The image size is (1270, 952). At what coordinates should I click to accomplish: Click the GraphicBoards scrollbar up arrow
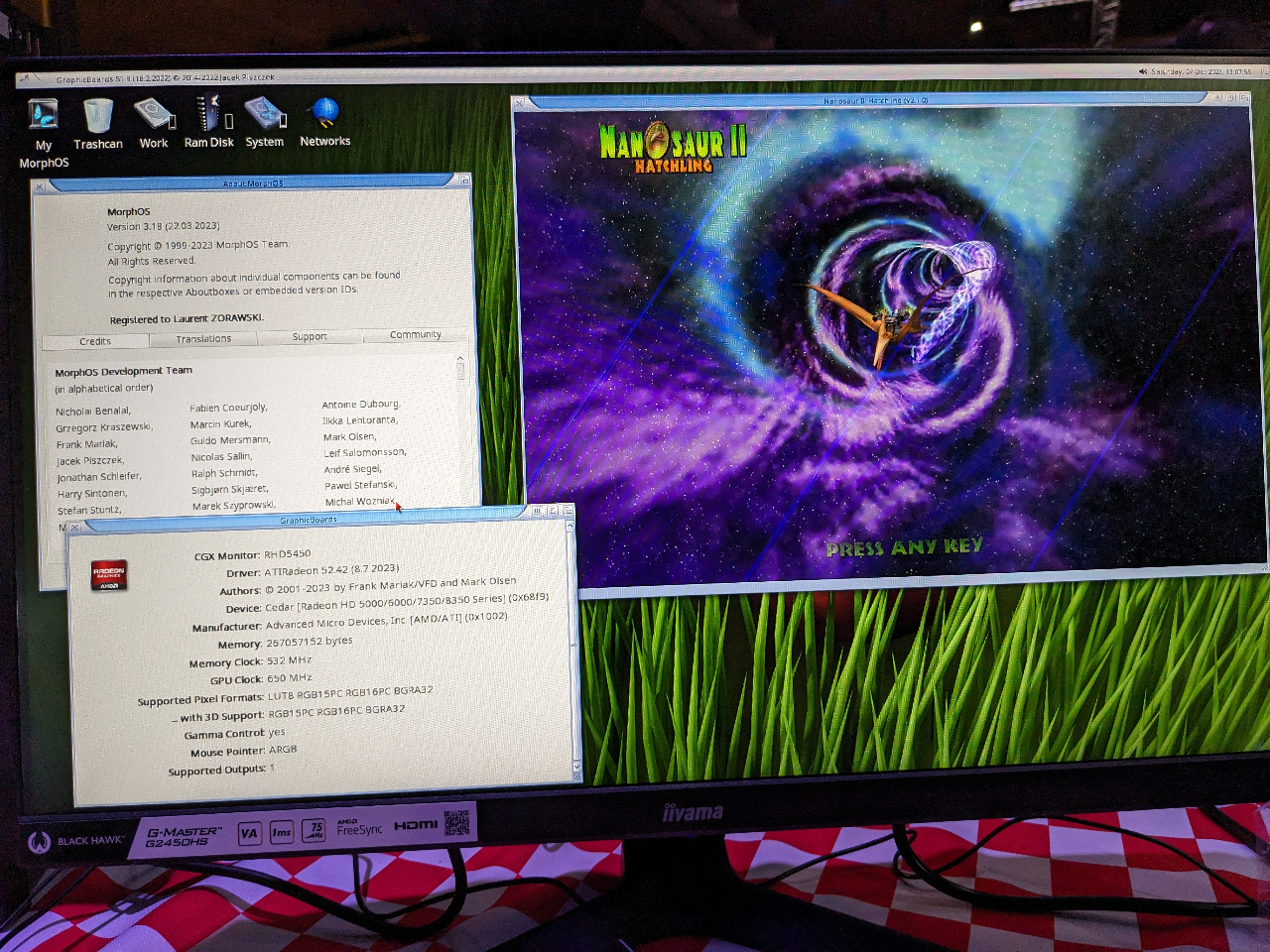point(571,528)
